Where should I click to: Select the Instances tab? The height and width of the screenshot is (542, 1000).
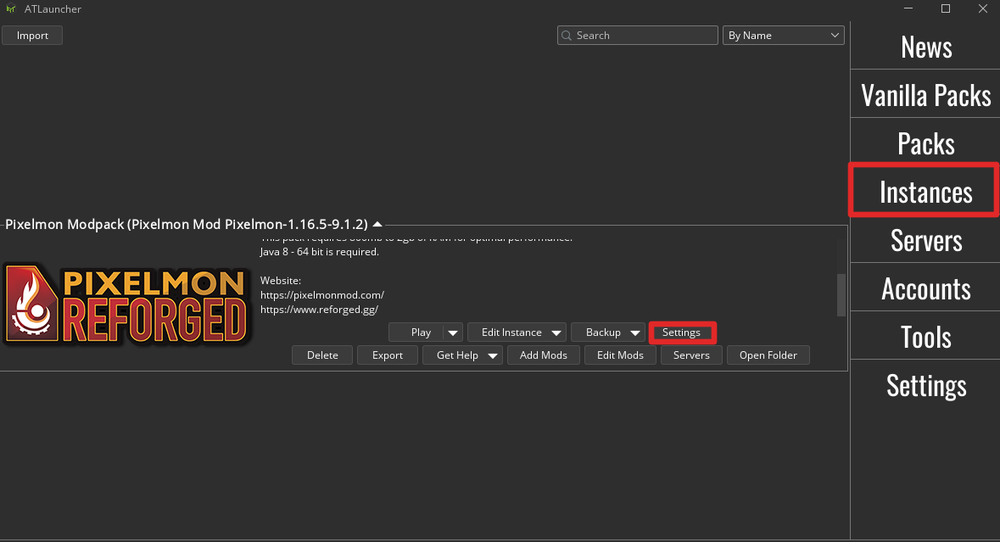[925, 192]
